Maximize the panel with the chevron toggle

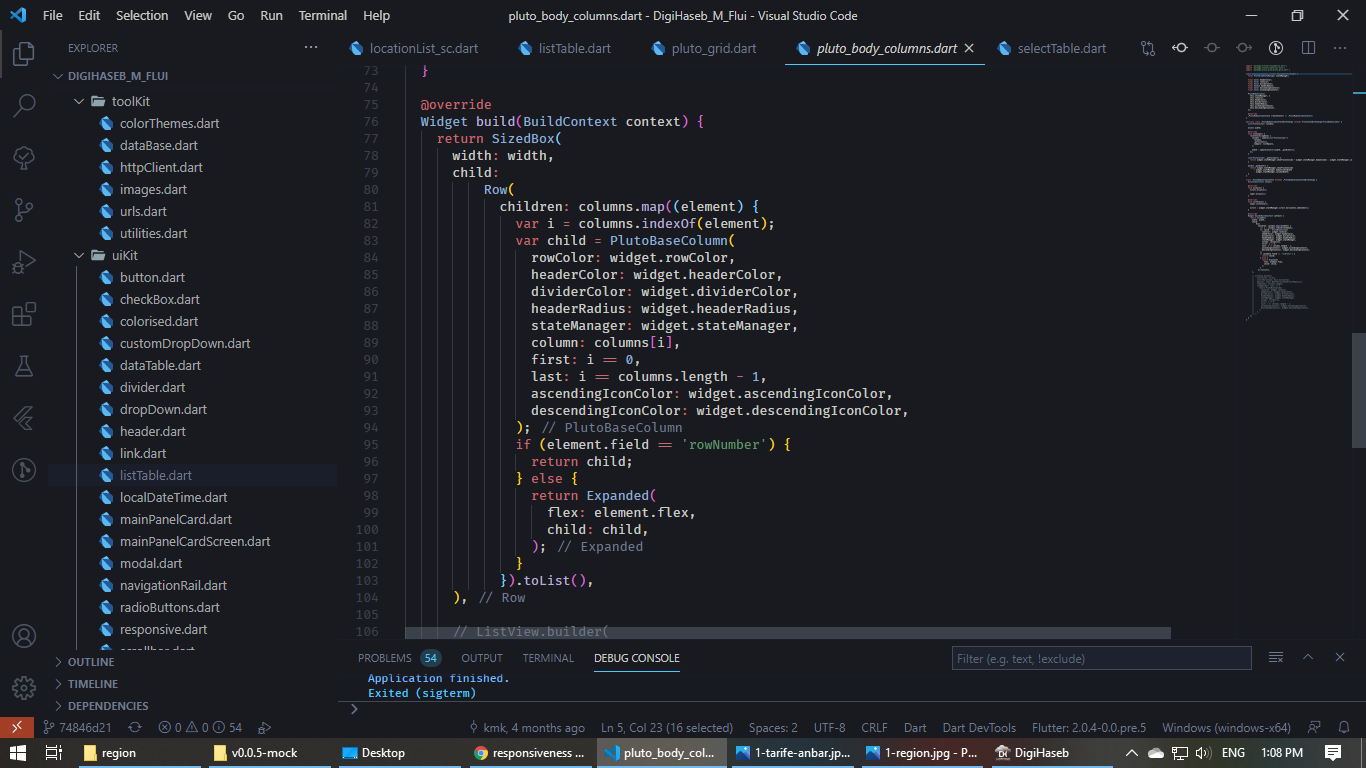(x=1308, y=657)
